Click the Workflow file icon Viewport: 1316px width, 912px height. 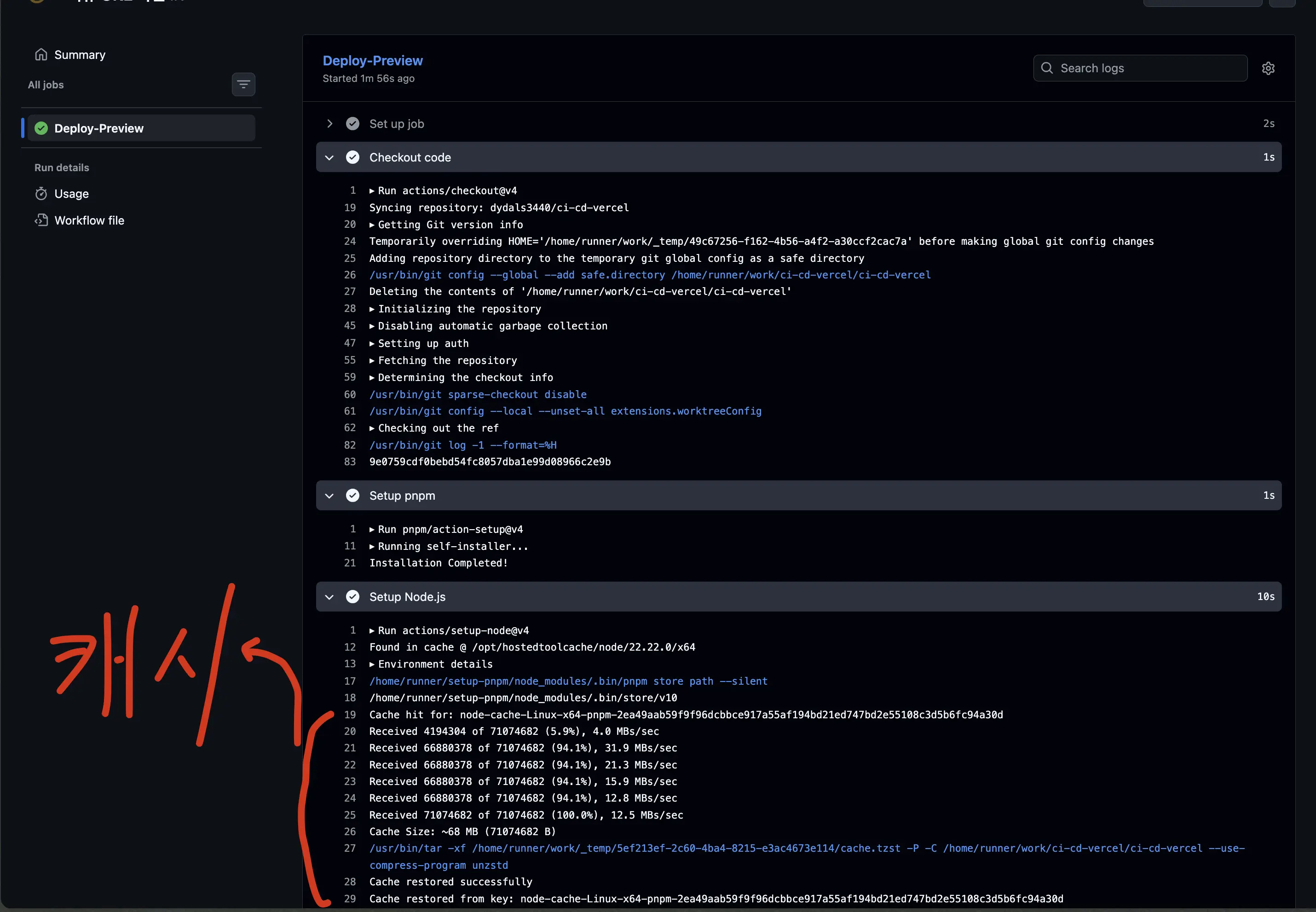click(41, 220)
